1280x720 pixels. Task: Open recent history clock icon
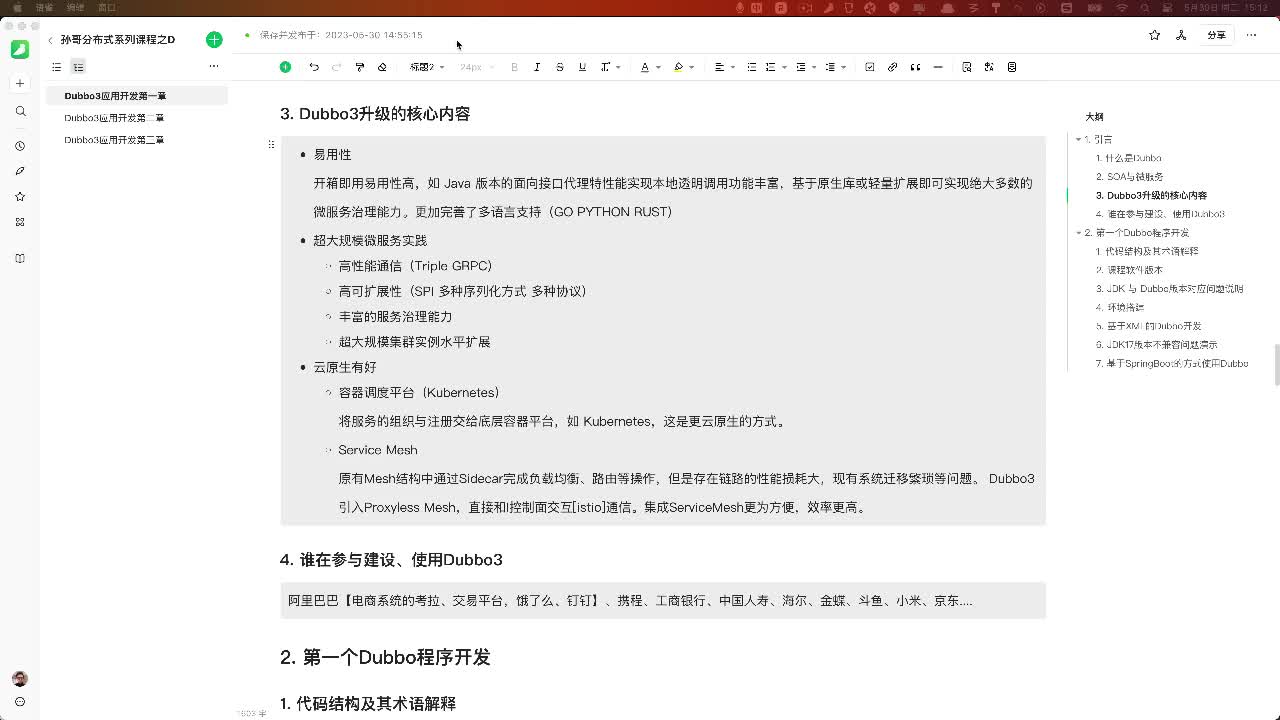[20, 146]
